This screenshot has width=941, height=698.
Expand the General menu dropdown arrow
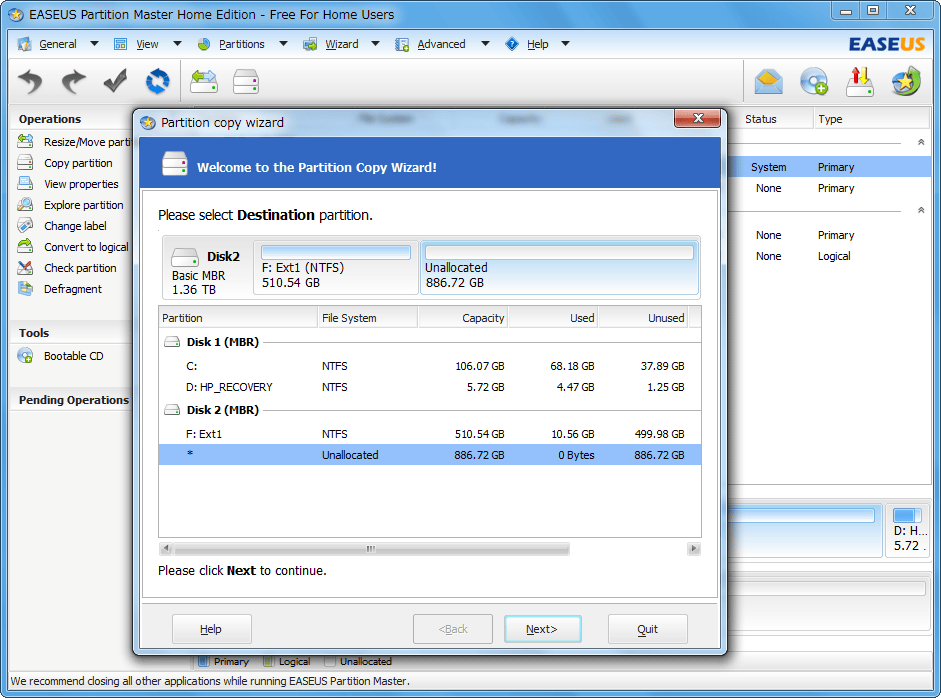(x=94, y=44)
